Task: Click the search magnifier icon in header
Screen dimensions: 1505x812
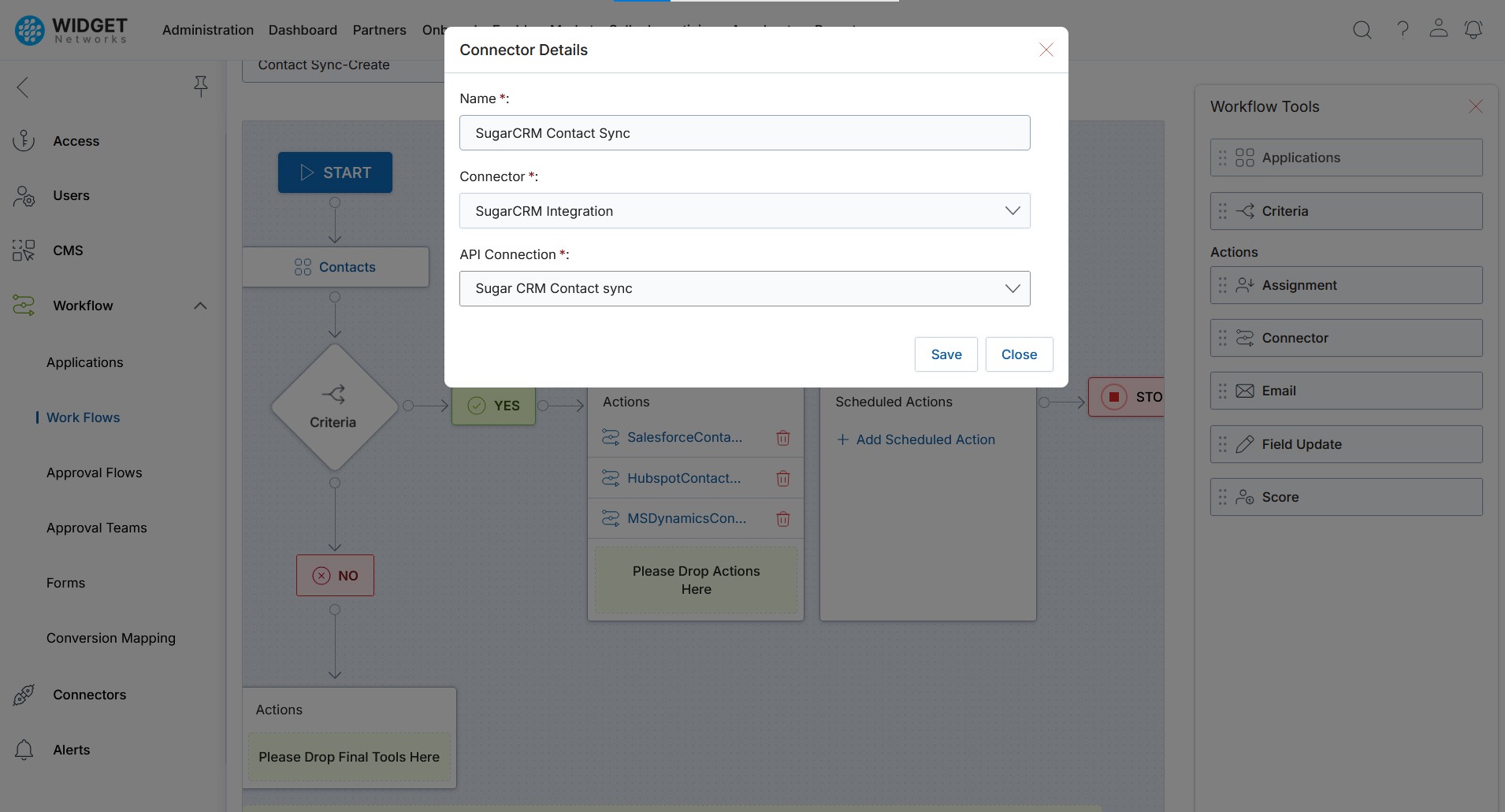Action: click(1362, 30)
